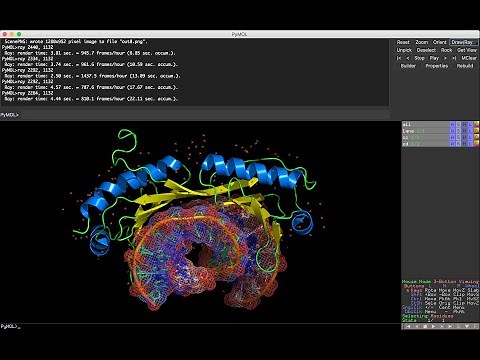Open the Hide menu for the cd object
This screenshot has height=360, width=480.
(x=464, y=144)
